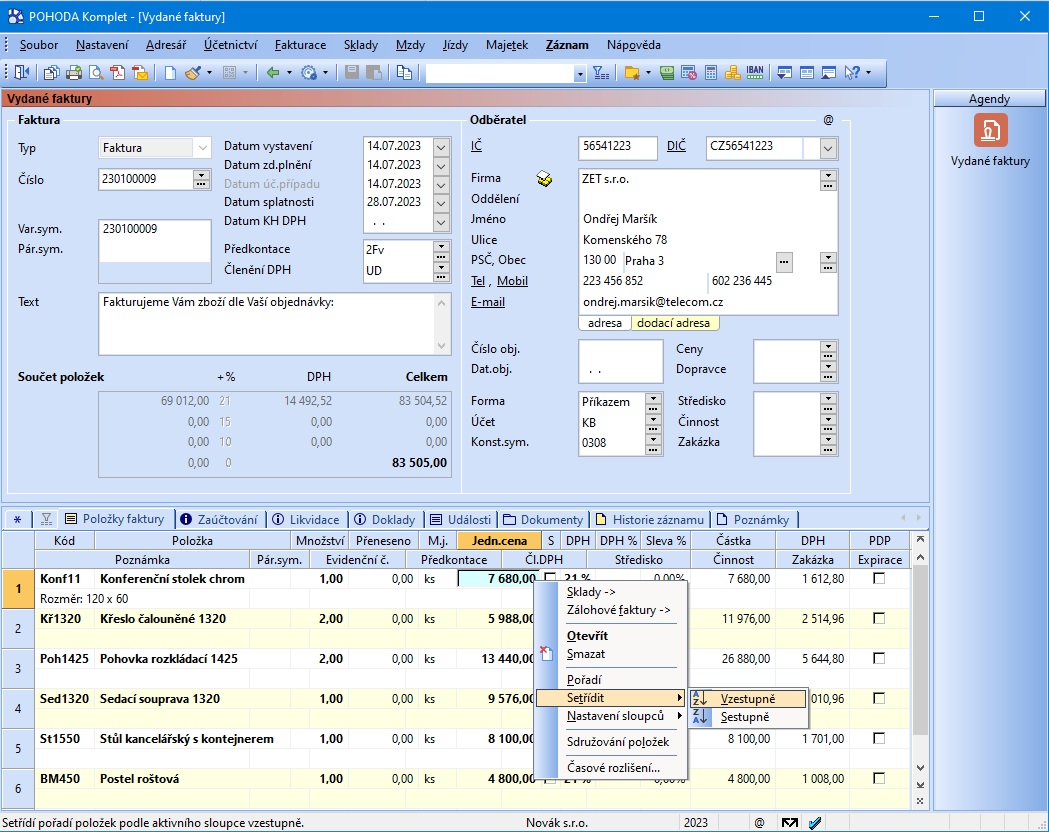Viewport: 1049px width, 832px height.
Task: Click the duplicate record toolbar icon
Action: point(404,72)
